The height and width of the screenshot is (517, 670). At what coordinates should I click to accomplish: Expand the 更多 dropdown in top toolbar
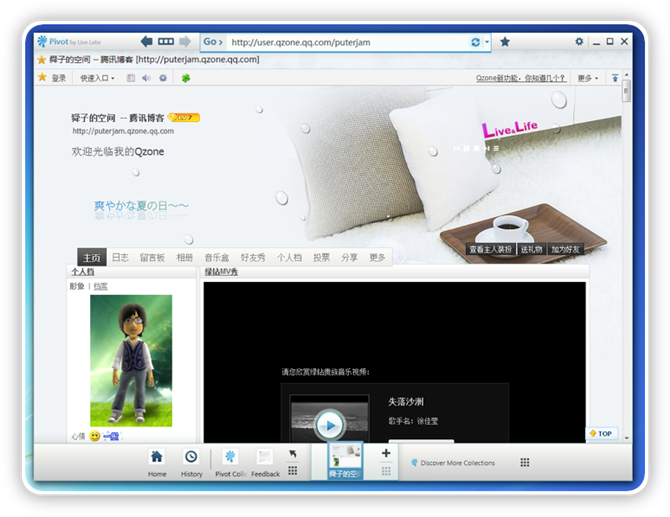tap(587, 77)
